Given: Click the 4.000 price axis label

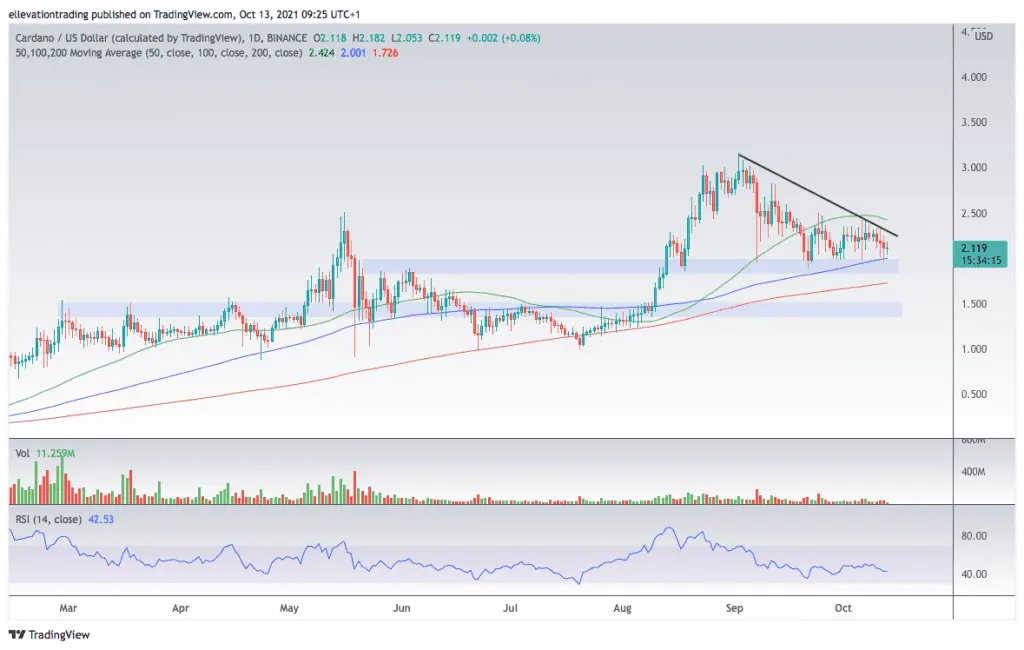Looking at the screenshot, I should pos(974,77).
